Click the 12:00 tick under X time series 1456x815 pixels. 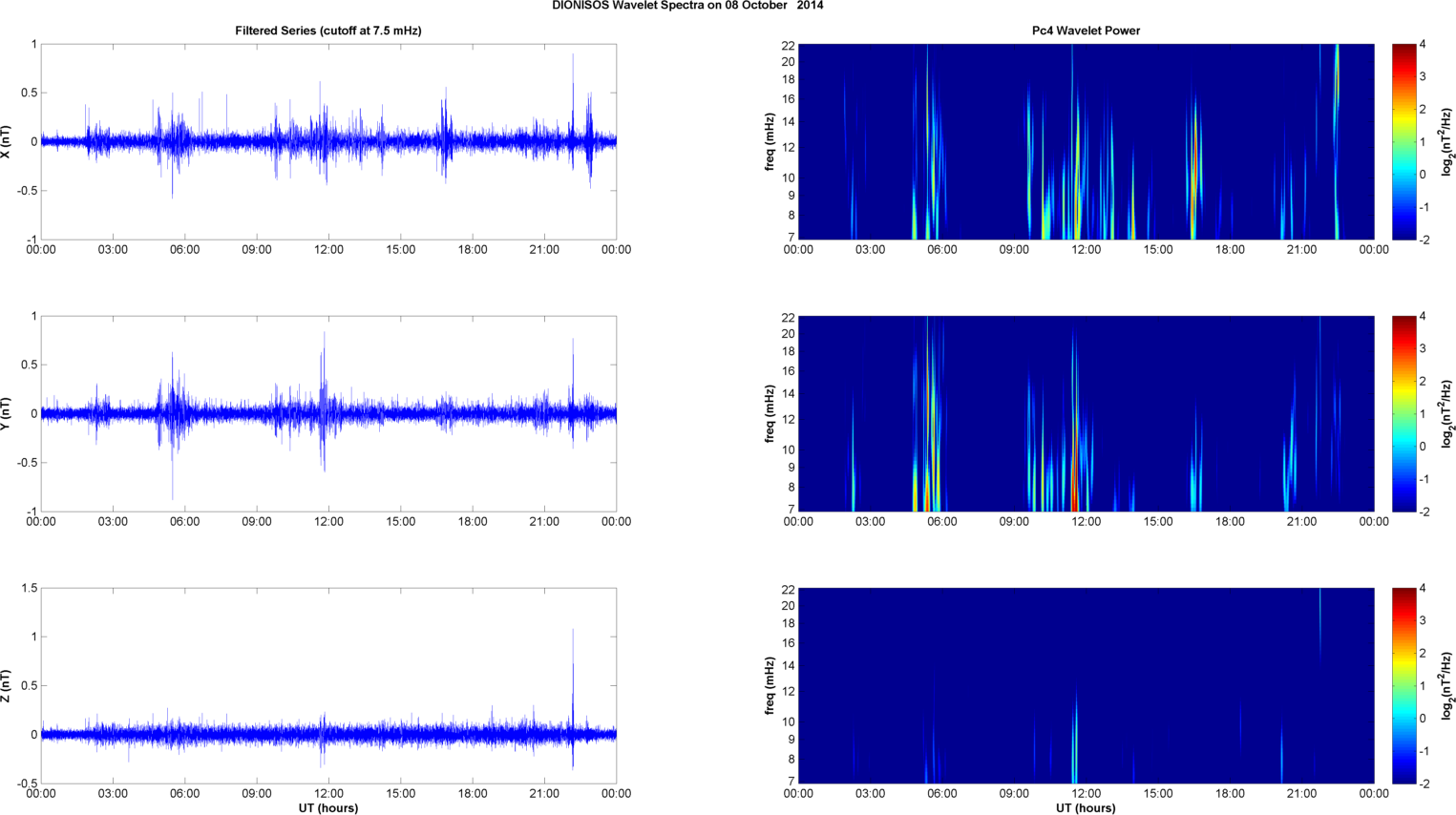328,250
